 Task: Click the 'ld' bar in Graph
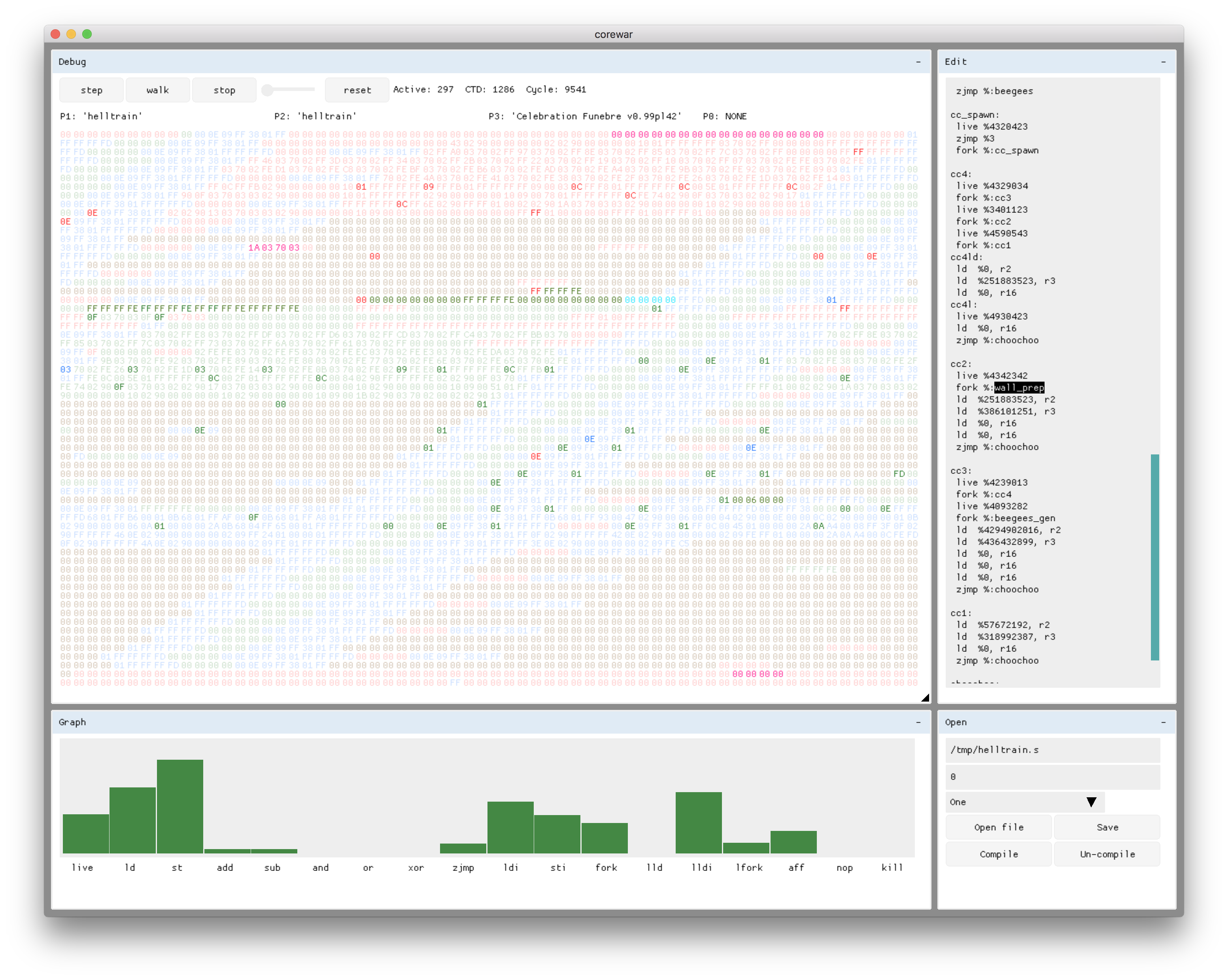(132, 820)
